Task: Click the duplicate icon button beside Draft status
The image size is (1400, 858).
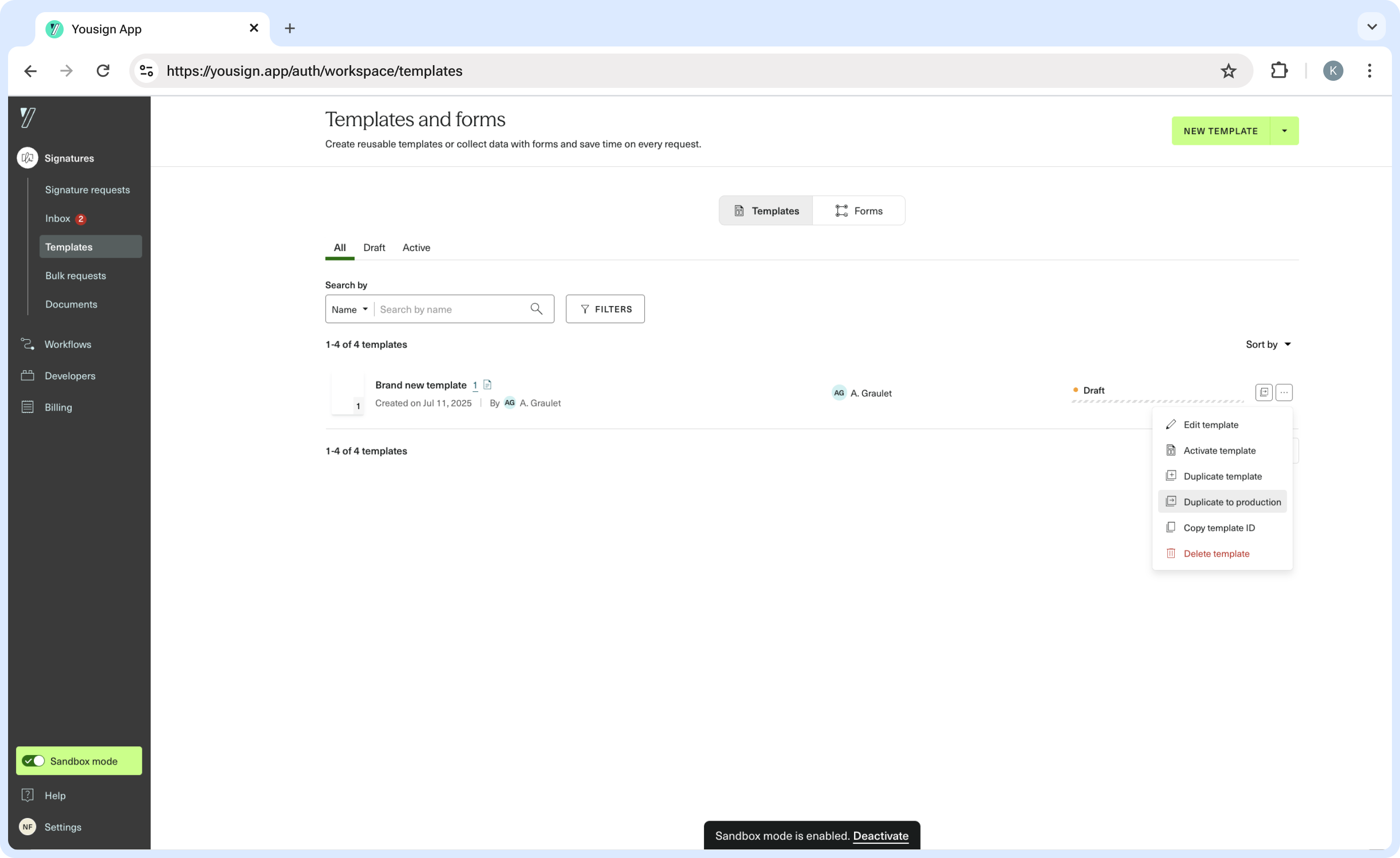Action: [x=1263, y=392]
